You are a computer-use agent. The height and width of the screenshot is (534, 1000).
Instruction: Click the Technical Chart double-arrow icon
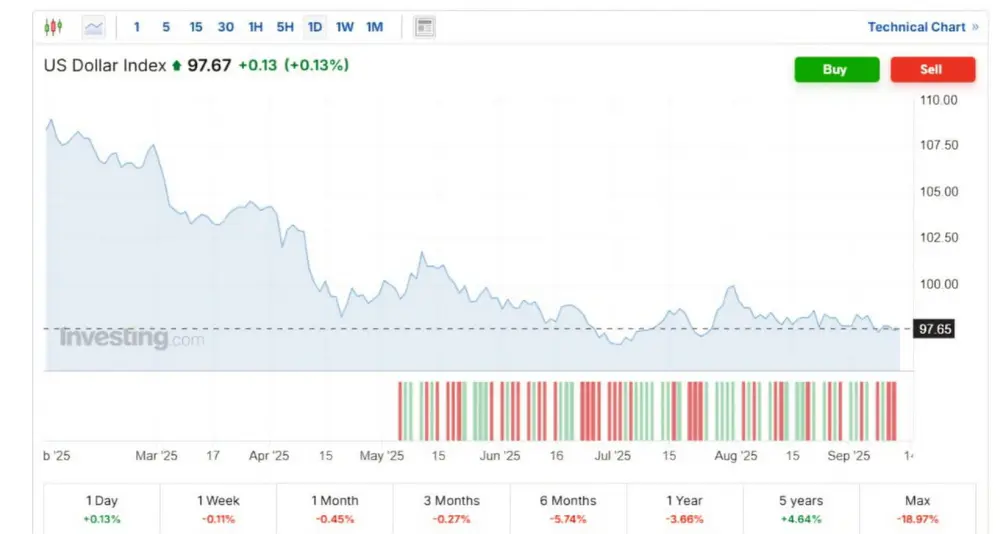pyautogui.click(x=975, y=27)
